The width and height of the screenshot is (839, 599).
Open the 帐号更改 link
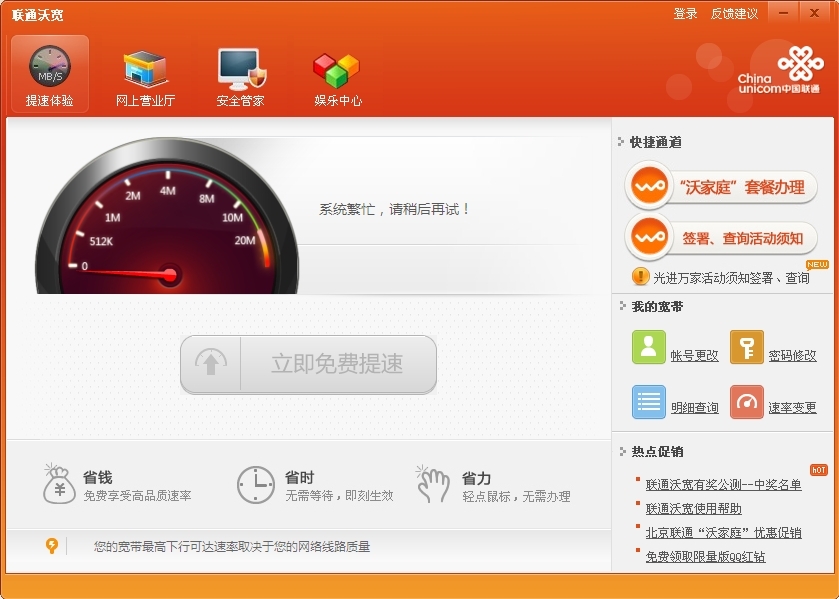pyautogui.click(x=695, y=356)
